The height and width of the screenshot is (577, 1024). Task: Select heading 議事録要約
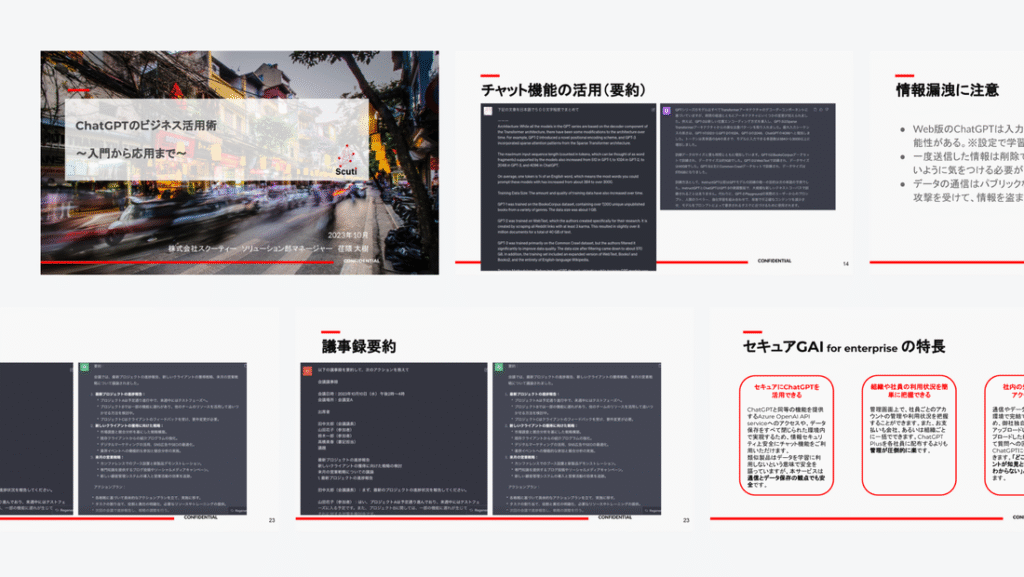tap(359, 347)
